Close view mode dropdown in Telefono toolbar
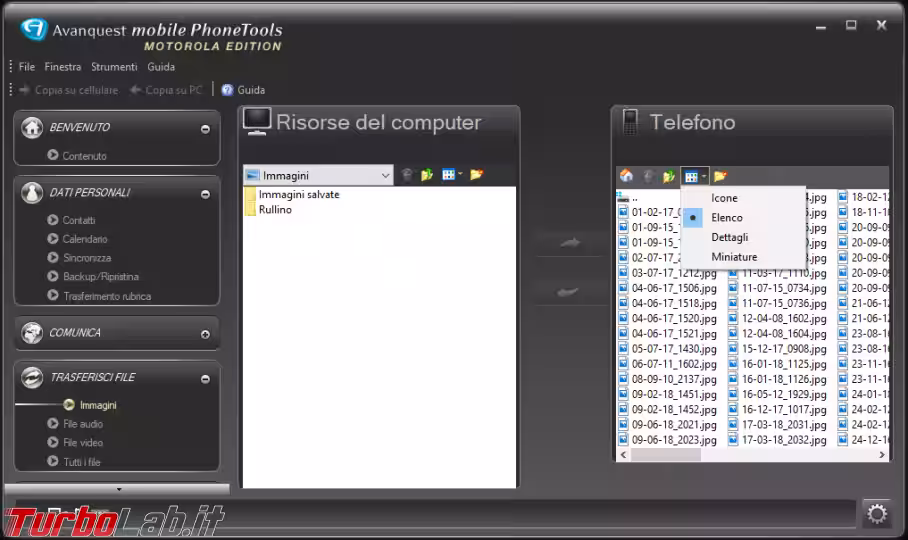Screen dimensions: 908x540 pyautogui.click(x=695, y=177)
